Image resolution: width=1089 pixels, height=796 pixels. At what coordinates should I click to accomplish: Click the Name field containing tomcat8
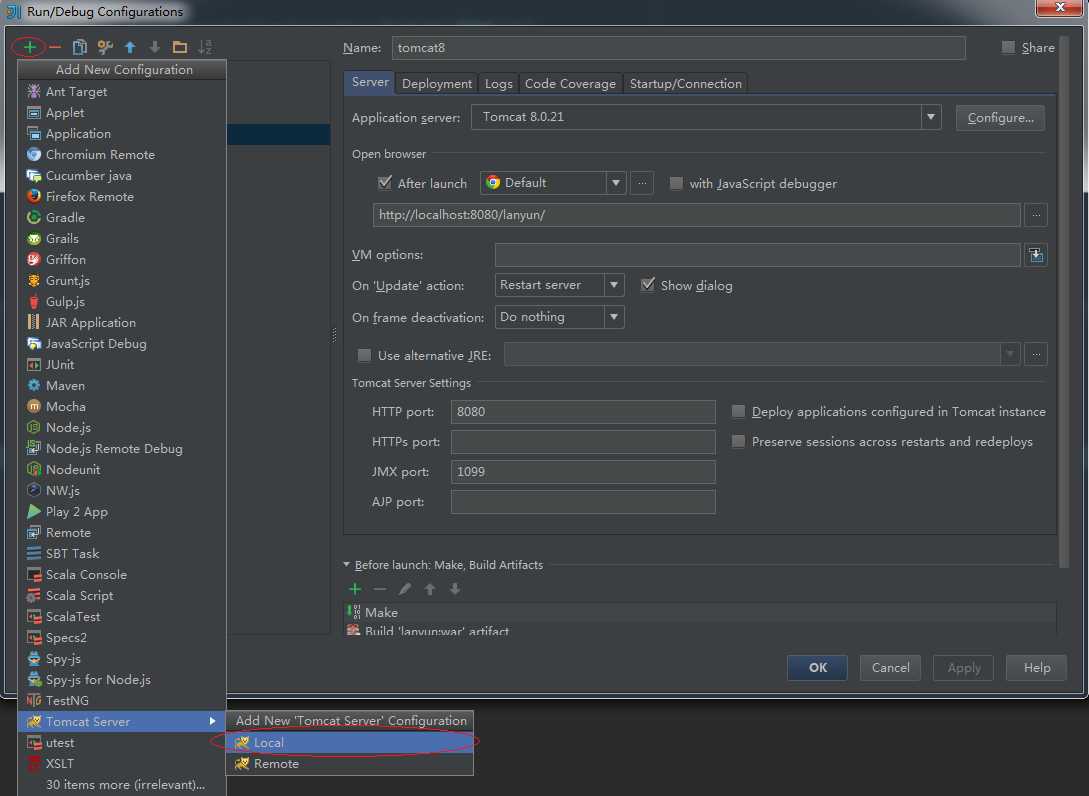click(x=679, y=47)
